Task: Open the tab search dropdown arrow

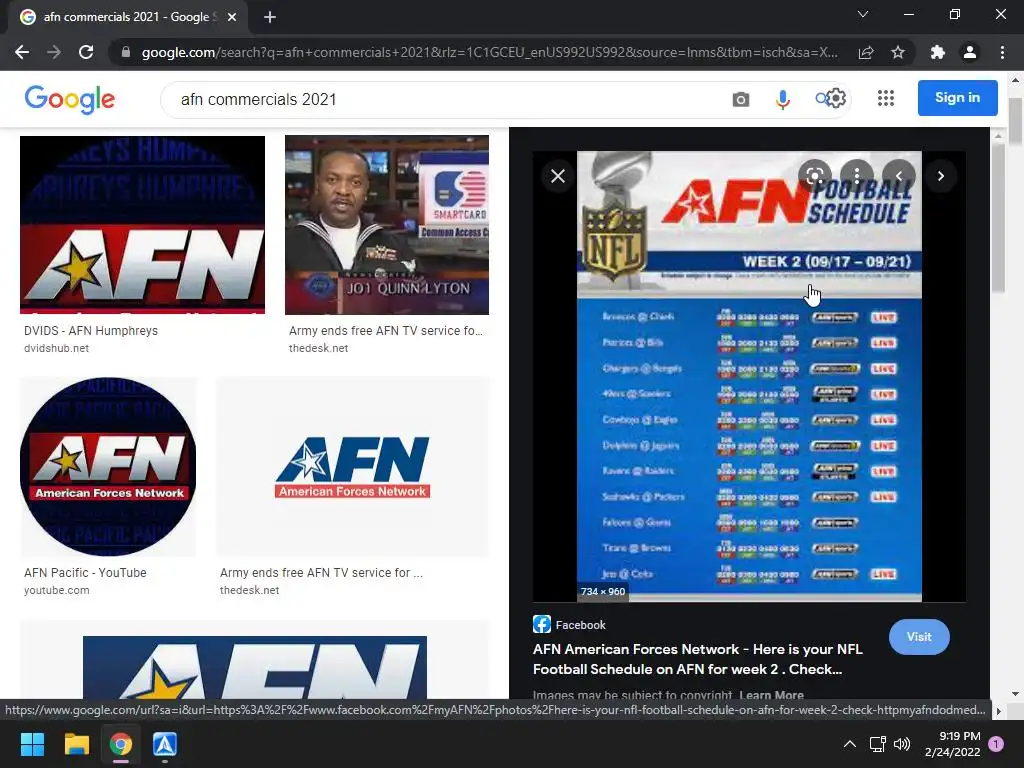Action: 863,14
